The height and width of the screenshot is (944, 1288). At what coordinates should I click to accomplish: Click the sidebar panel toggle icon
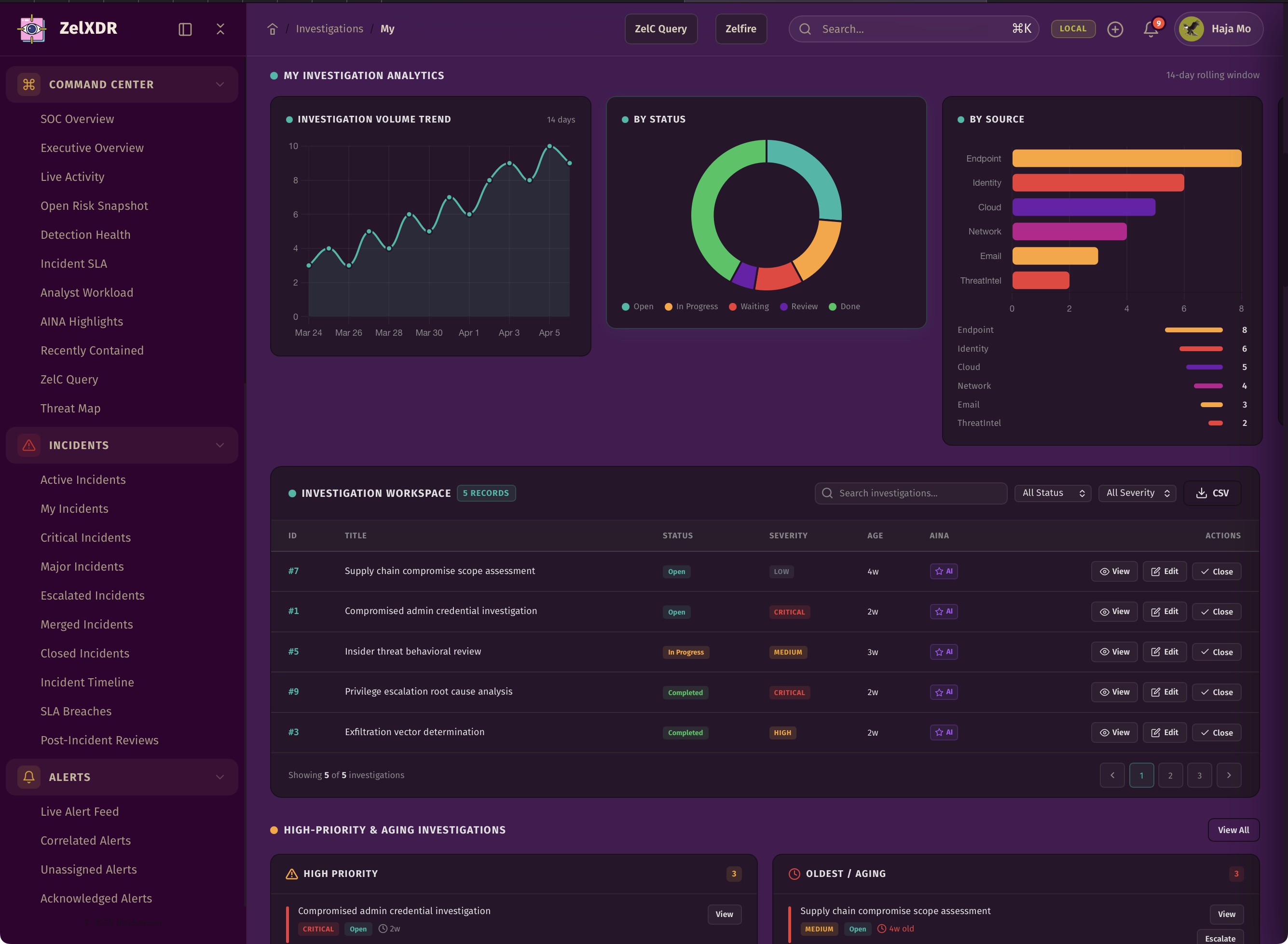point(185,29)
